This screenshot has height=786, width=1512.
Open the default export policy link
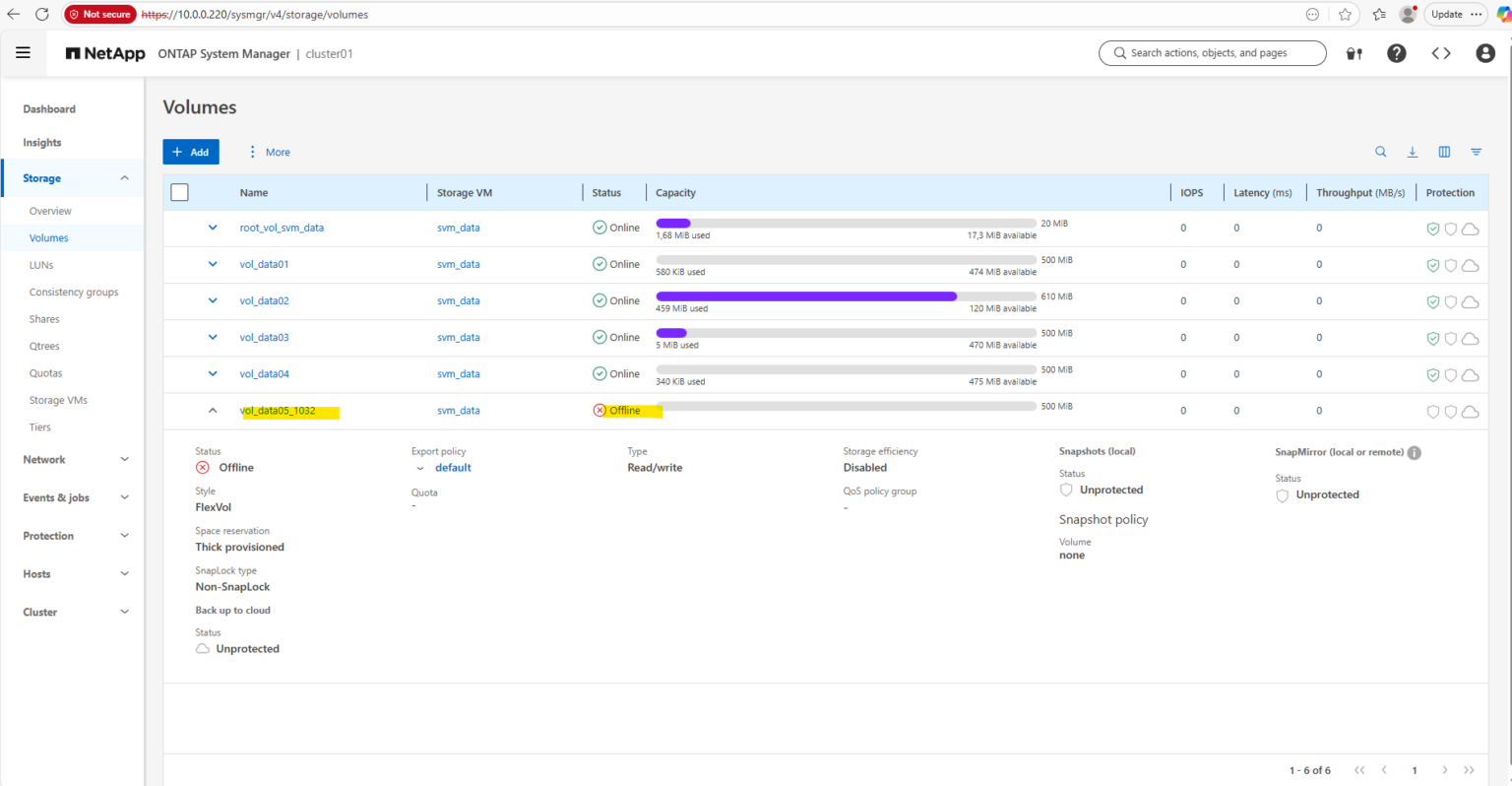click(453, 467)
